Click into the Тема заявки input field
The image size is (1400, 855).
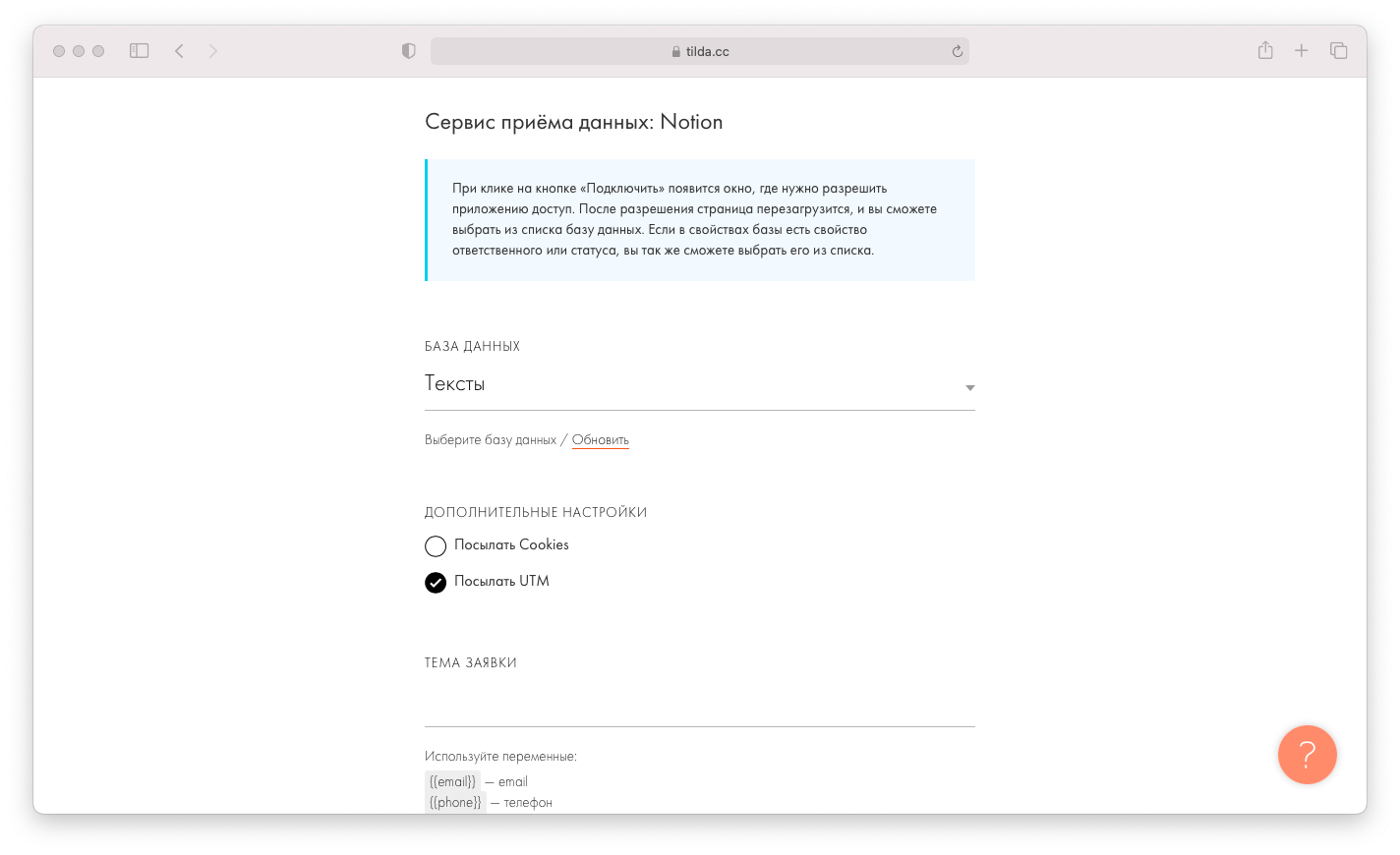point(700,706)
